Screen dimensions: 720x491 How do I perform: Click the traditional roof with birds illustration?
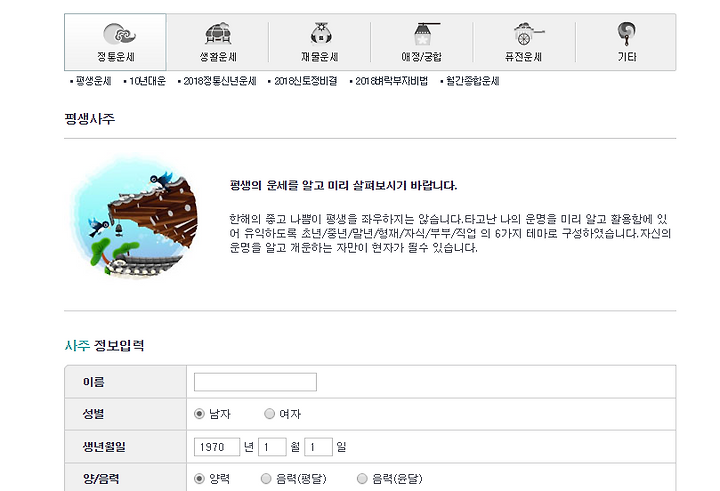tap(135, 218)
